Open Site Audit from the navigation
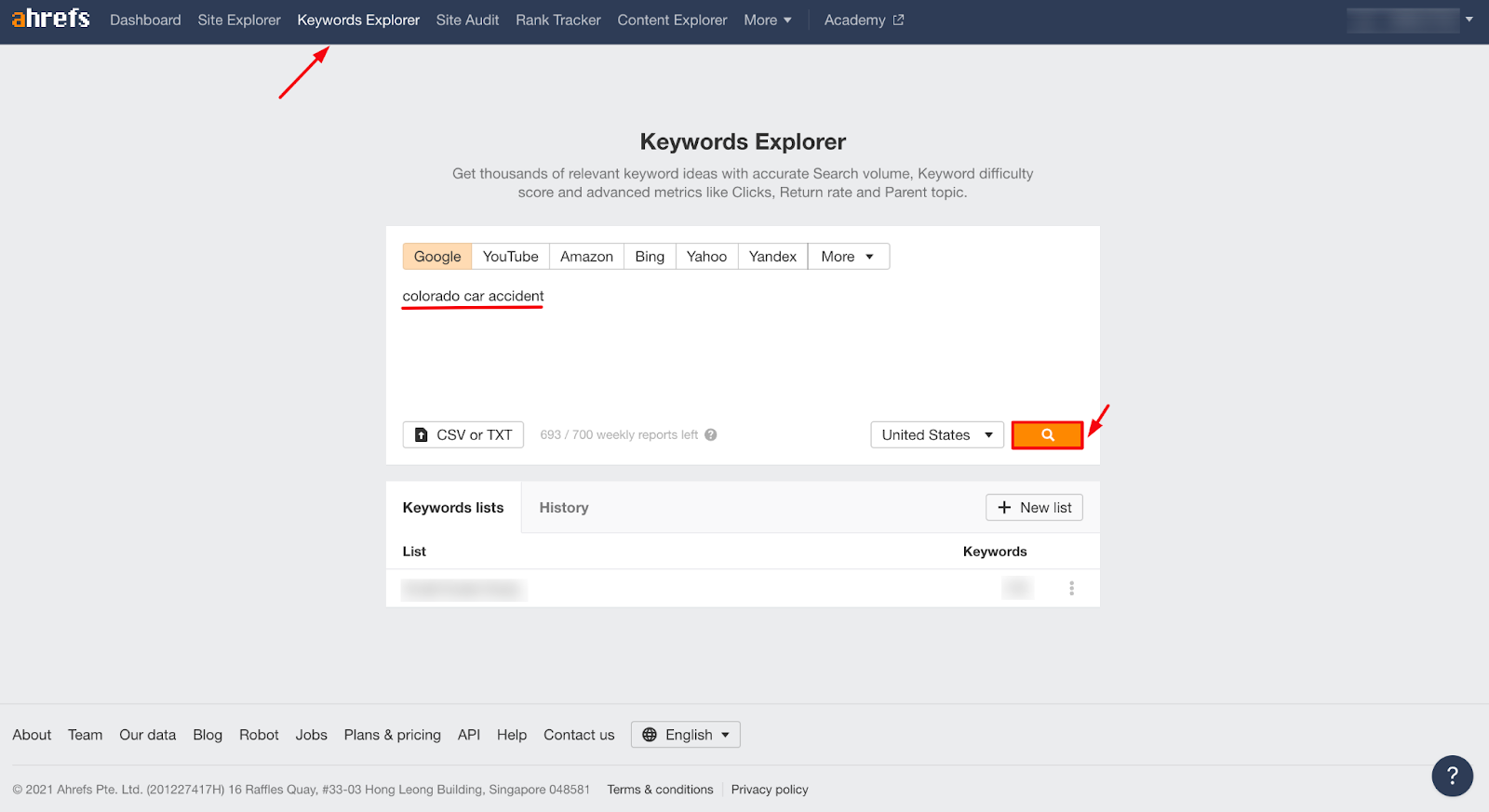 pyautogui.click(x=467, y=20)
